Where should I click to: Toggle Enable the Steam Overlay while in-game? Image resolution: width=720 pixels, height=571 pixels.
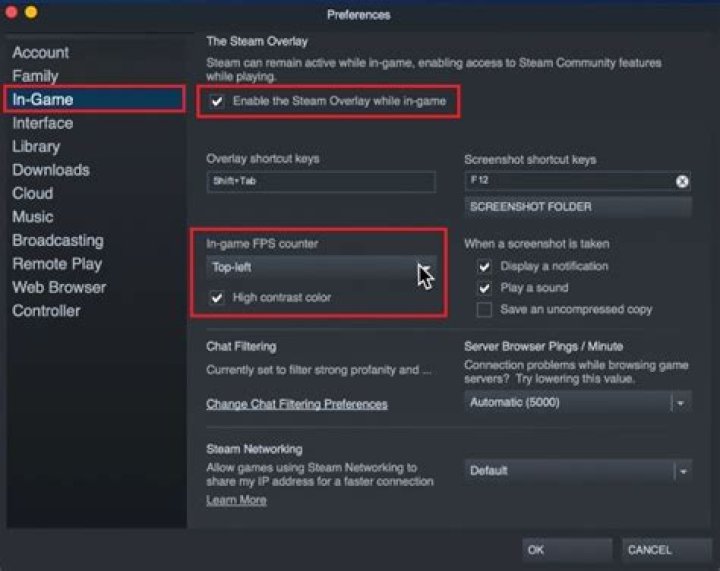coord(217,101)
